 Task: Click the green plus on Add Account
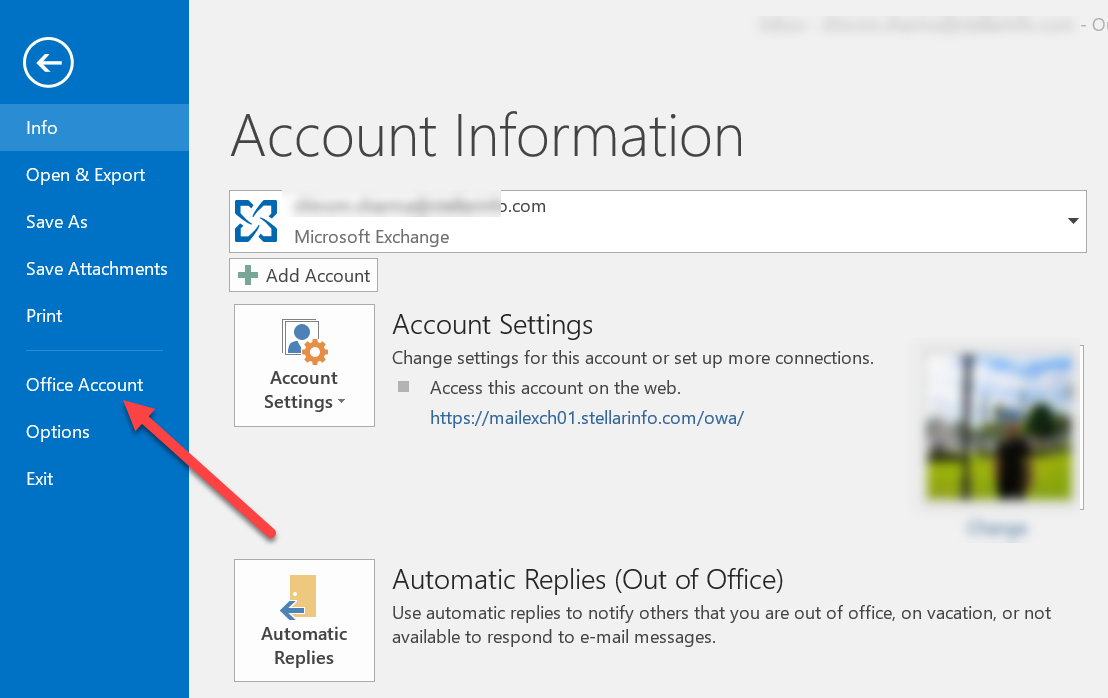pyautogui.click(x=247, y=275)
